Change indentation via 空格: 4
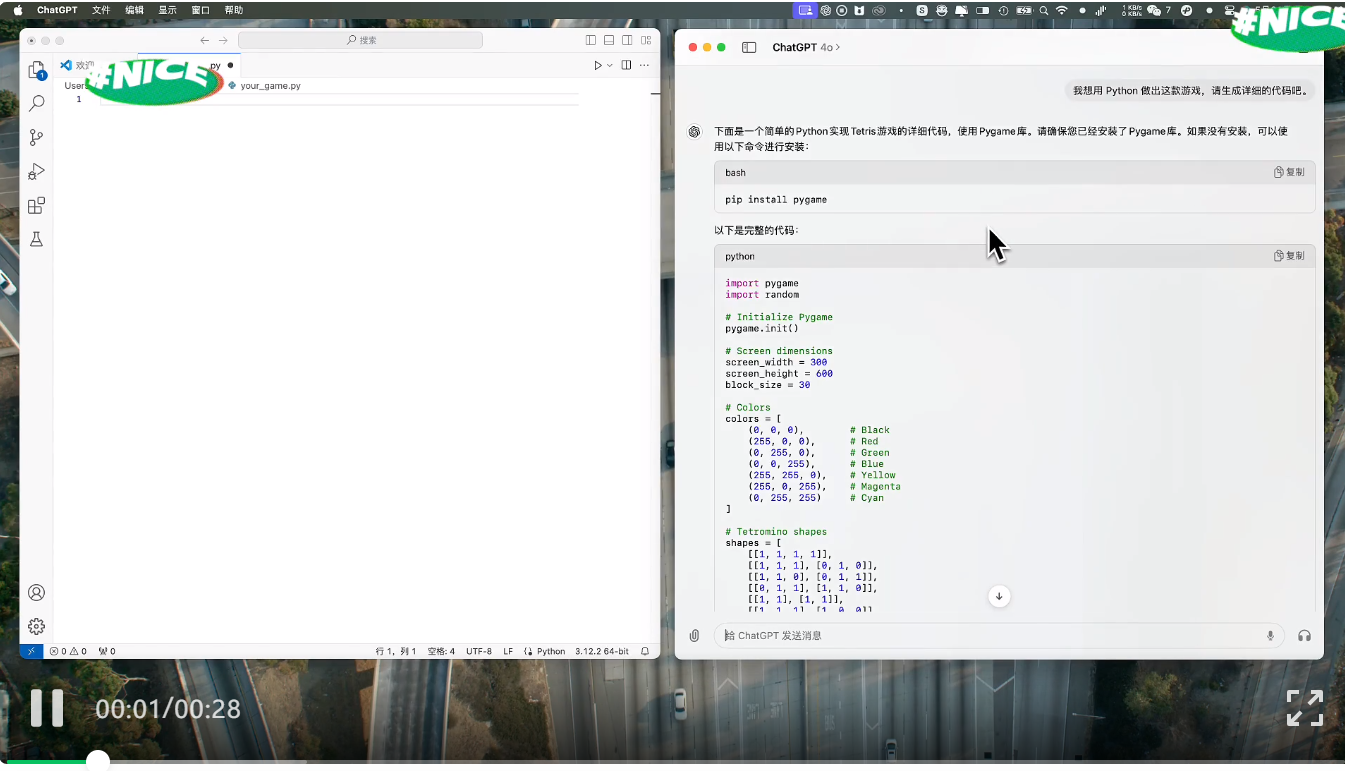1345x771 pixels. pos(441,651)
